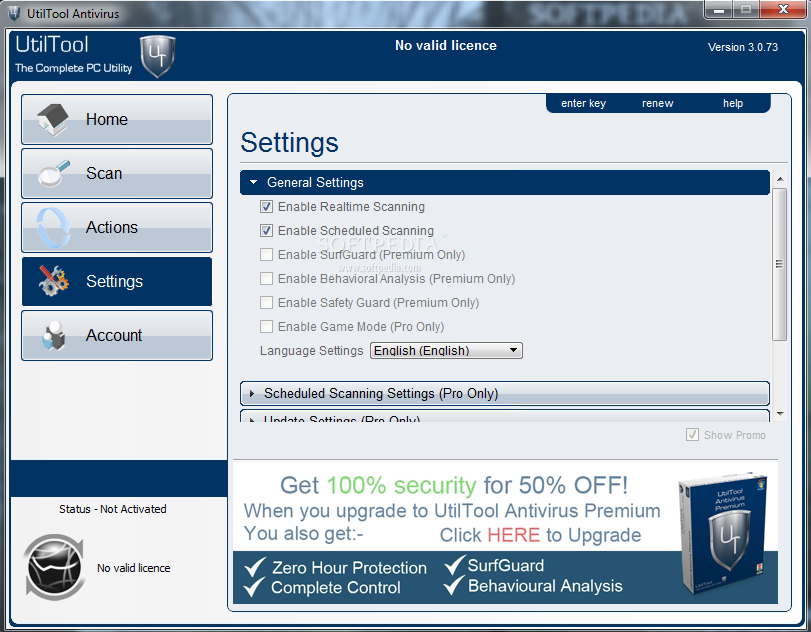811x632 pixels.
Task: Click the Zero Hour Protection promo item
Action: 336,567
